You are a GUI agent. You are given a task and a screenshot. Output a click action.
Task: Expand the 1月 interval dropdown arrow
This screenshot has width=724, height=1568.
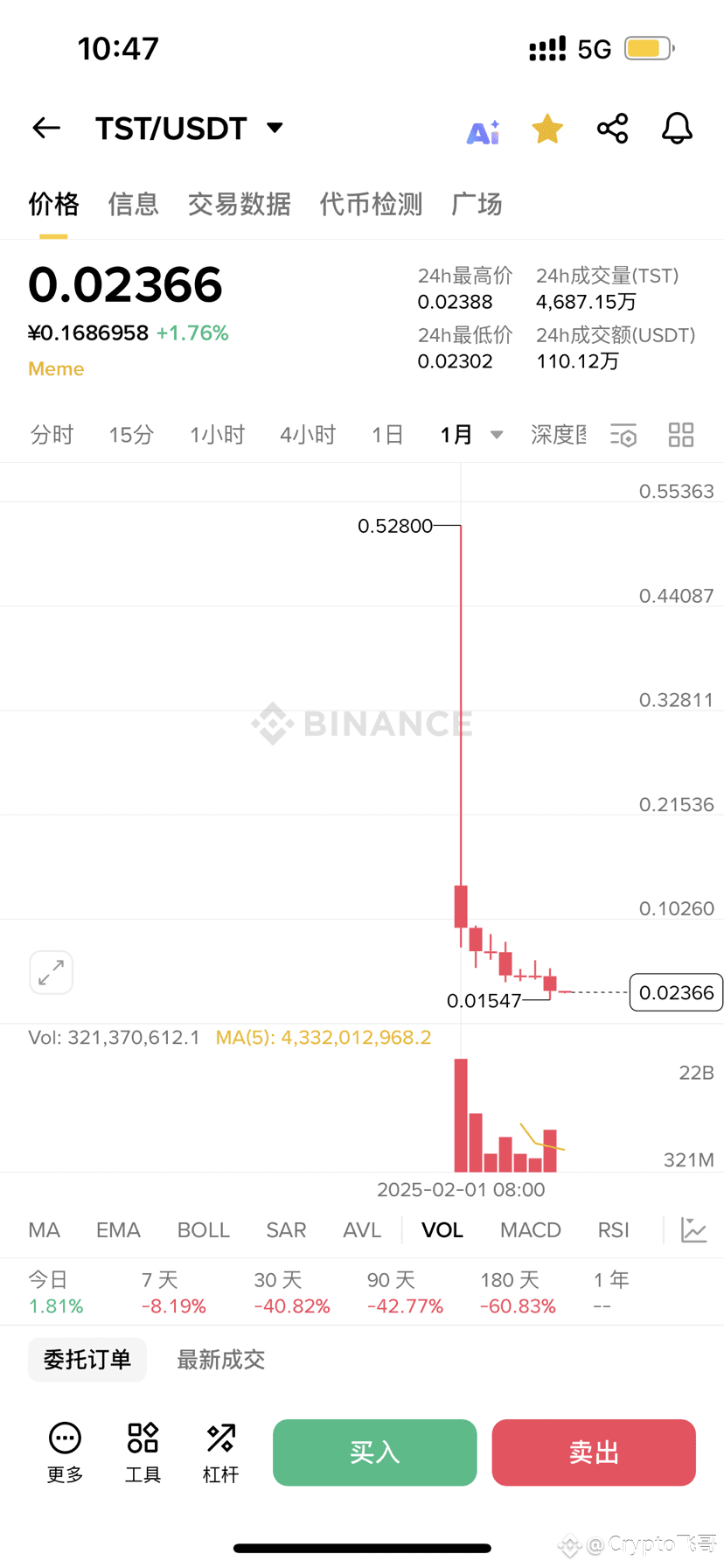pyautogui.click(x=497, y=435)
